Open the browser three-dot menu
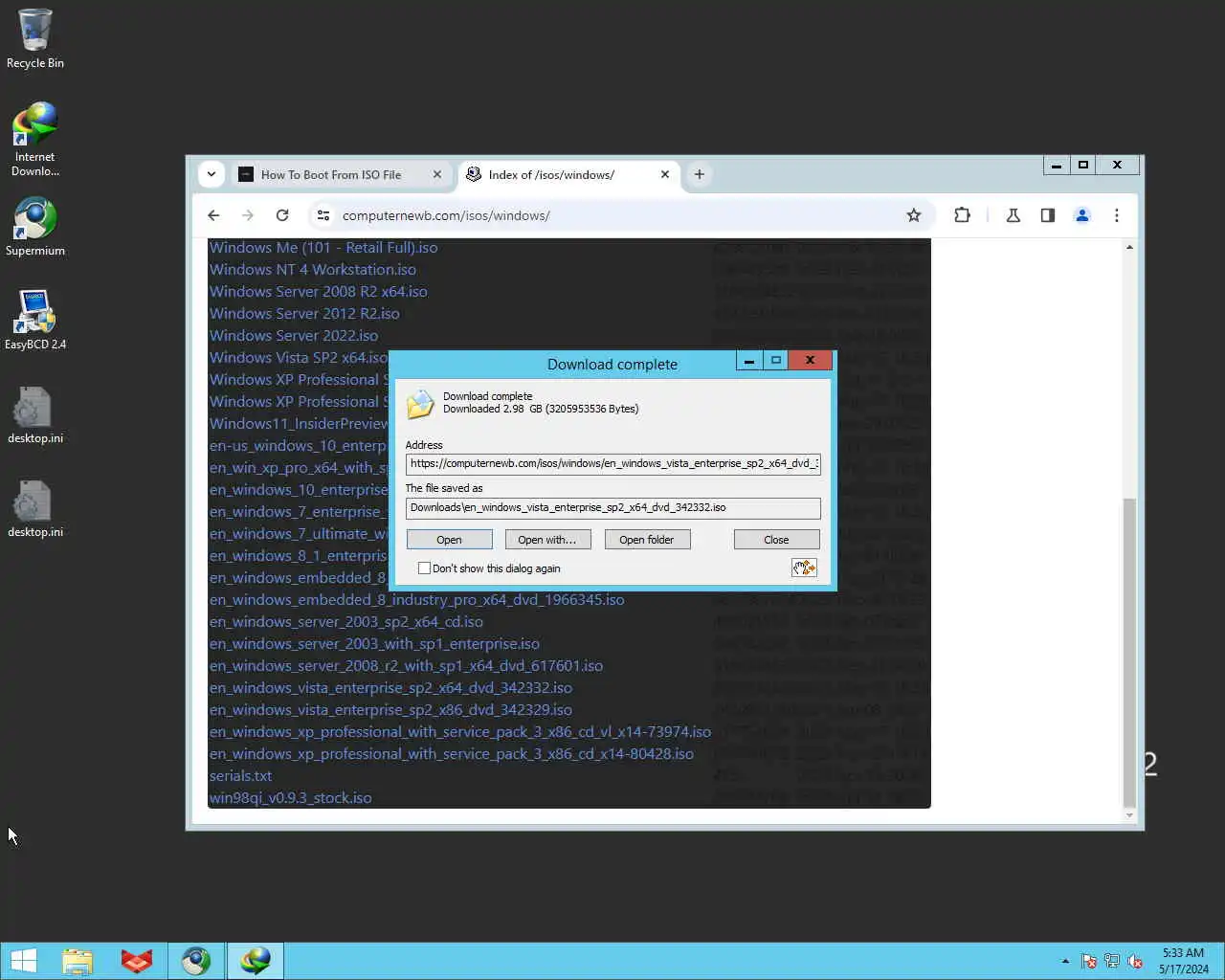The width and height of the screenshot is (1225, 980). coord(1117,215)
